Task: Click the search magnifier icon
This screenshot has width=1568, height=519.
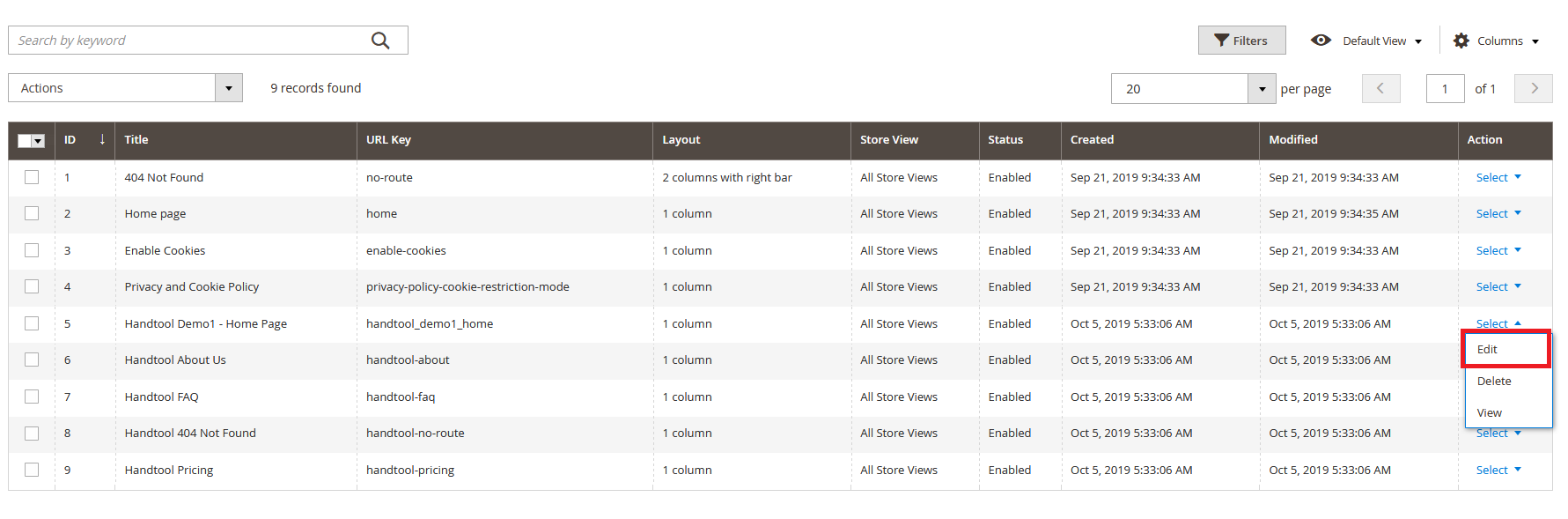Action: 379,40
